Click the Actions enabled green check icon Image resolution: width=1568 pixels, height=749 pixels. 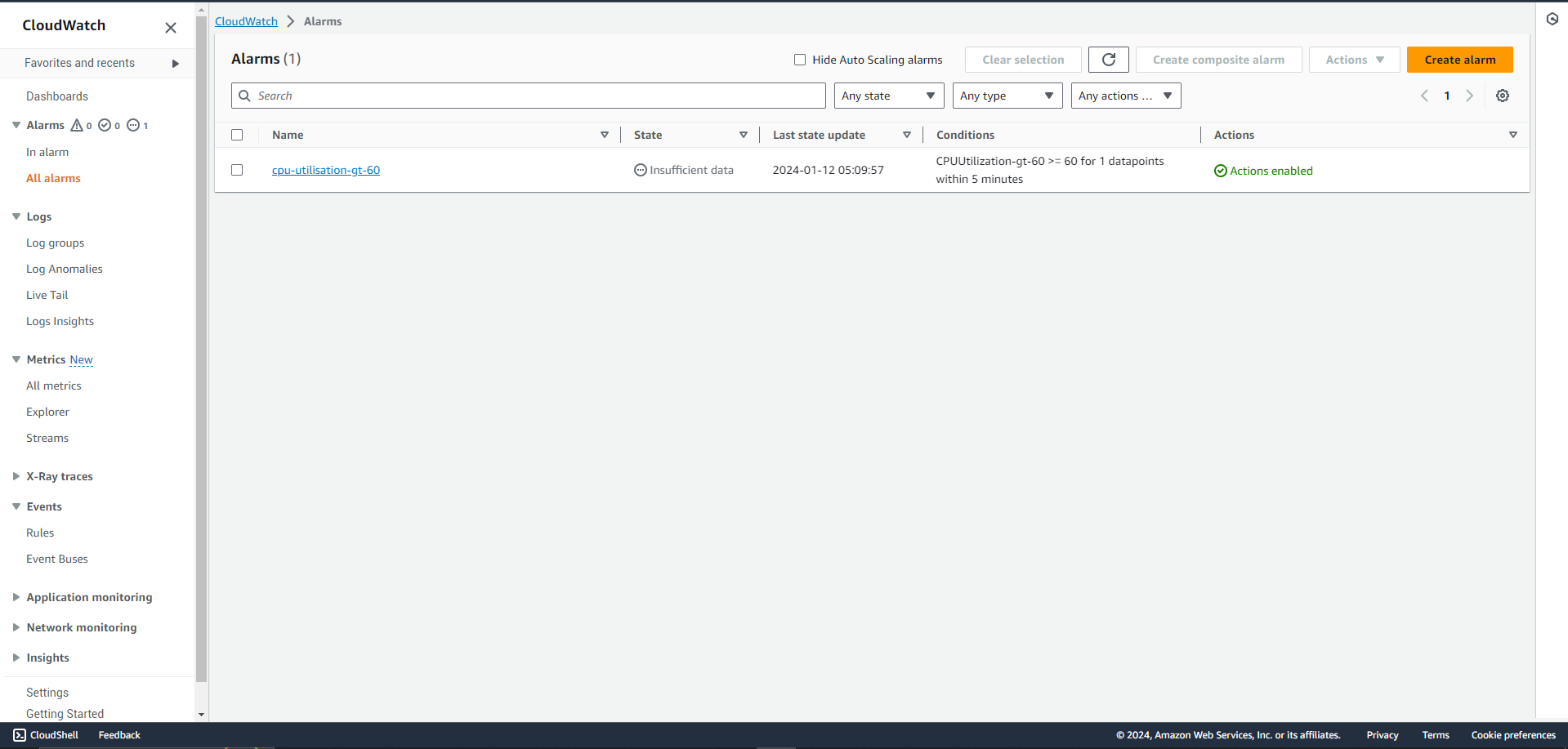click(1221, 171)
